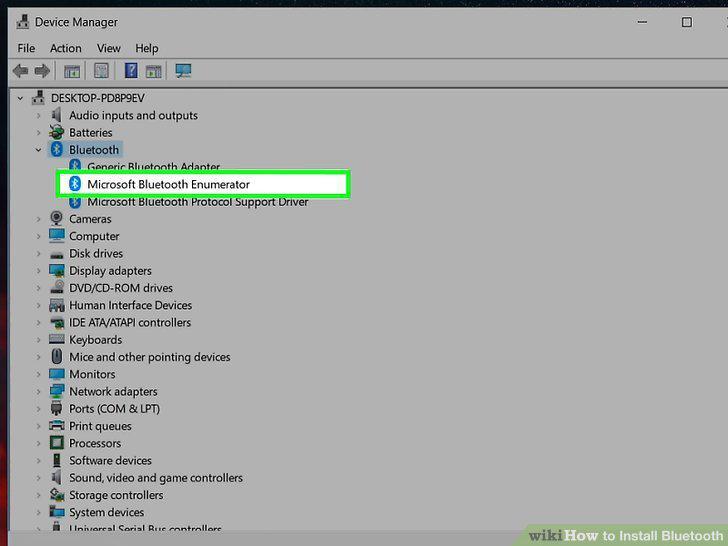Click the Print queues printer icon
728x546 pixels.
57,425
